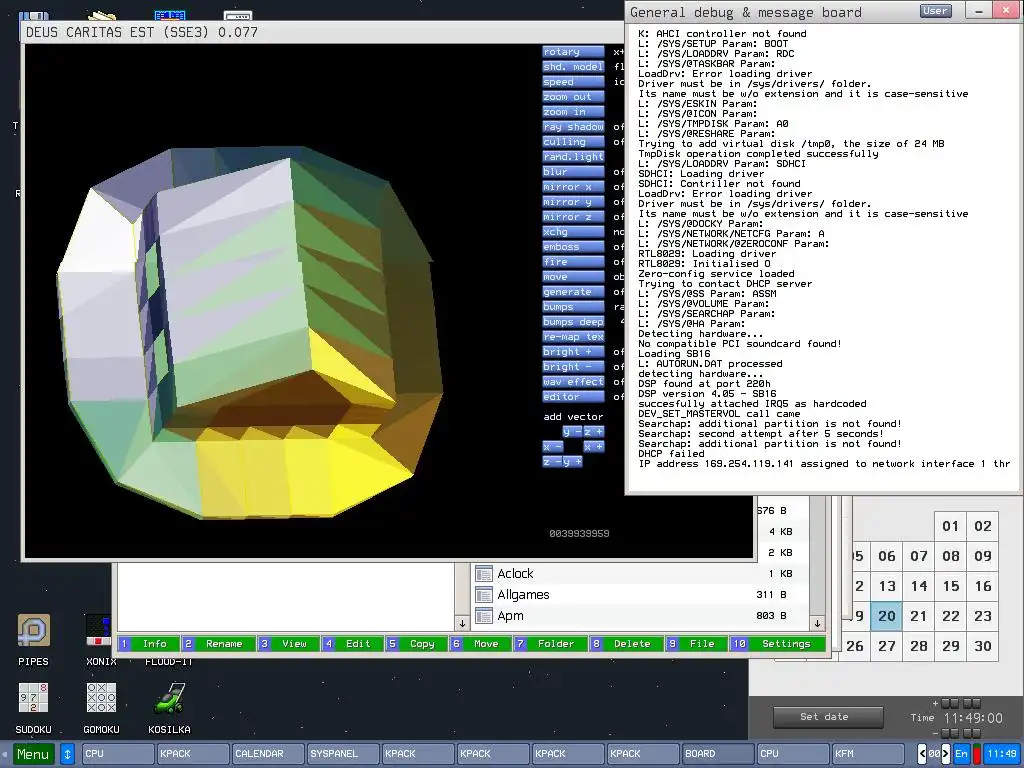This screenshot has width=1024, height=768.
Task: Toggle fire effect
Action: [x=573, y=262]
